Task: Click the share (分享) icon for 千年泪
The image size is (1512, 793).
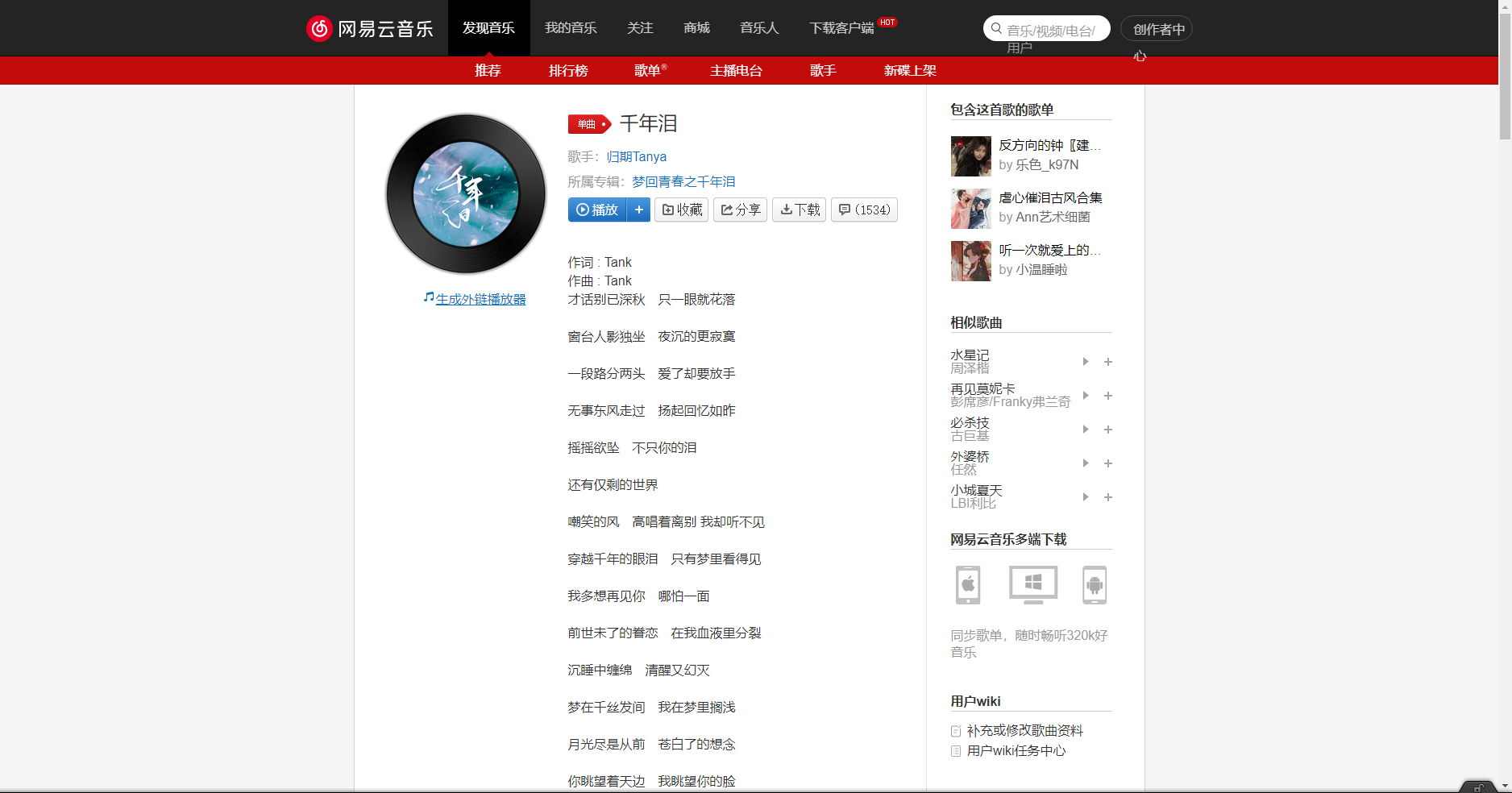Action: (739, 210)
